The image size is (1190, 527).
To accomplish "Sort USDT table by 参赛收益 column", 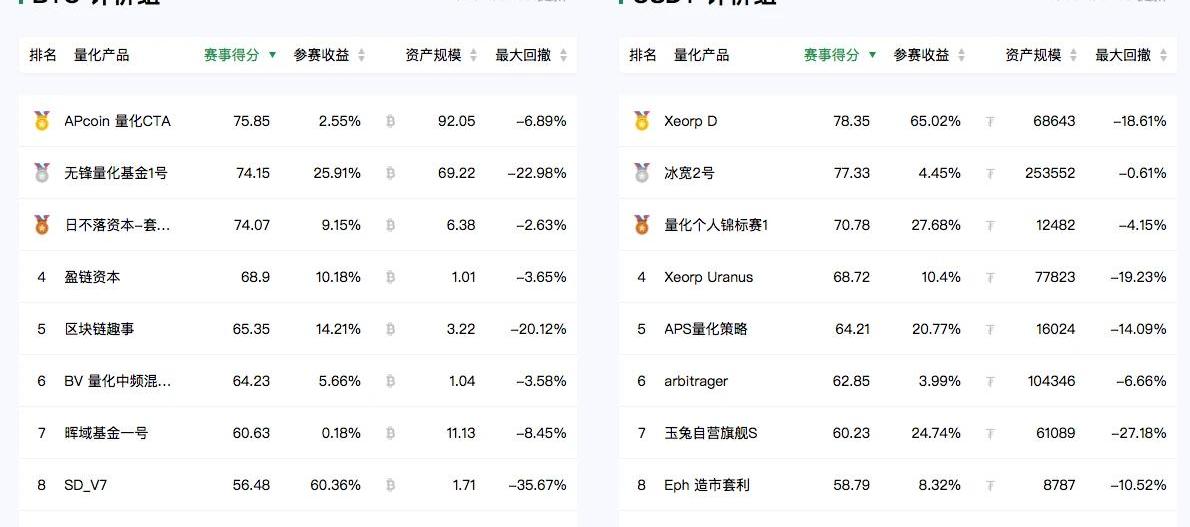I will tap(930, 55).
